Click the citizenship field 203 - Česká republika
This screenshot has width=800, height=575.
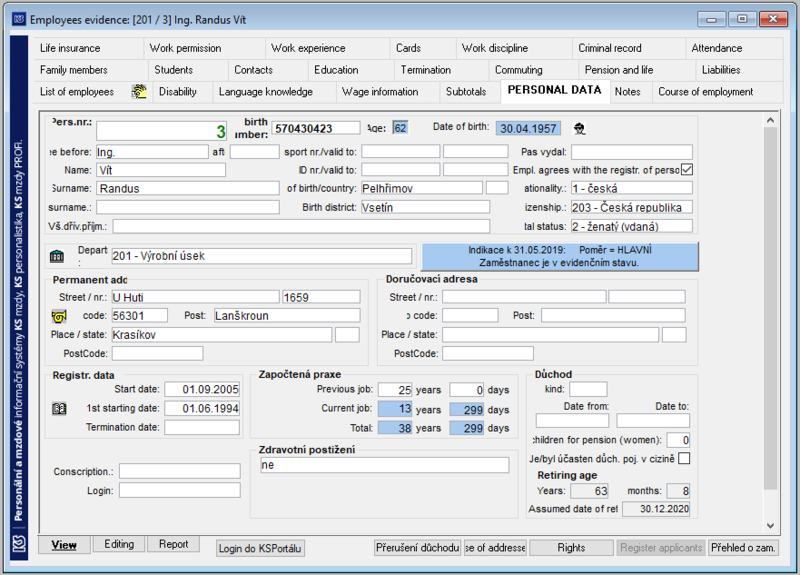coord(632,208)
